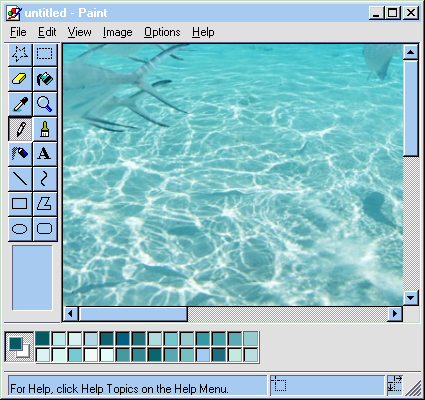Screen dimensions: 425x400
Task: Select the Free-Form Select tool
Action: pos(20,54)
